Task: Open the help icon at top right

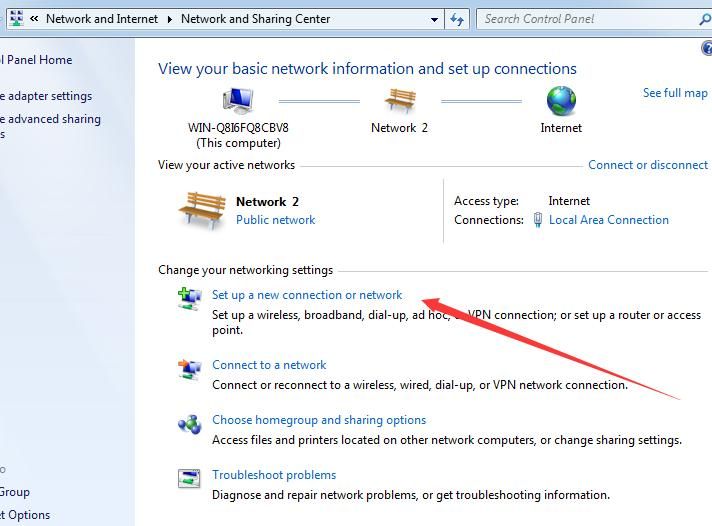Action: (x=707, y=48)
